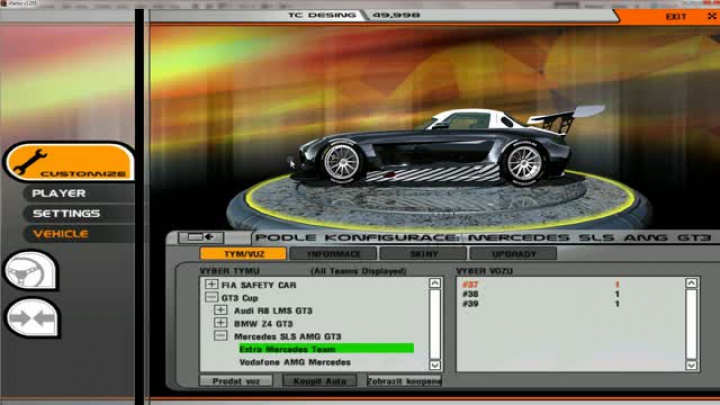Click the Zobrazit koupene button
The image size is (720, 405).
[404, 381]
